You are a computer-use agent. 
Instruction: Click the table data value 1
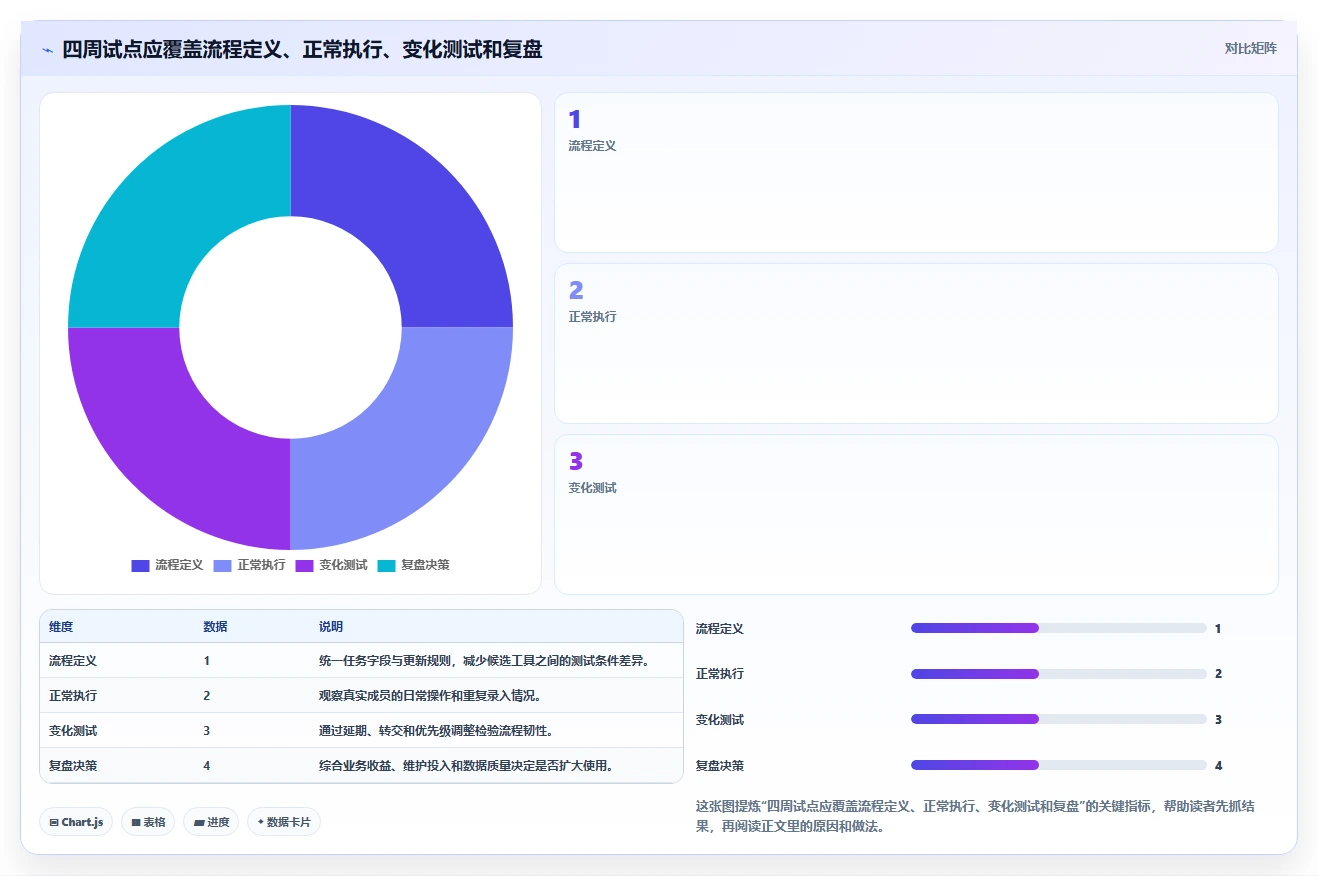point(207,661)
